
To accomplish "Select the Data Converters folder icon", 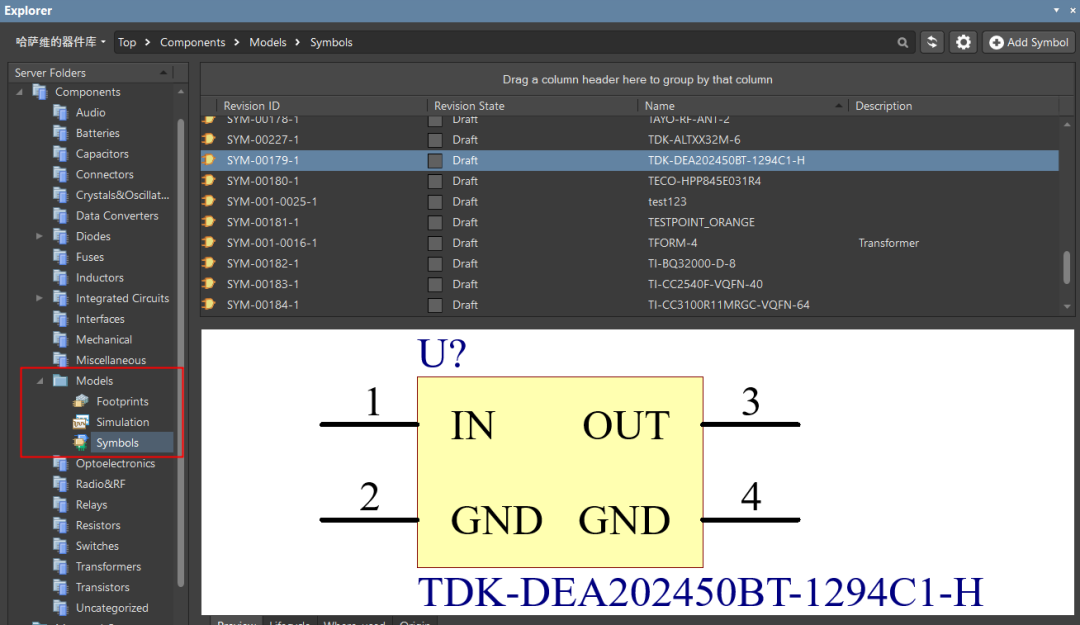I will pos(61,216).
